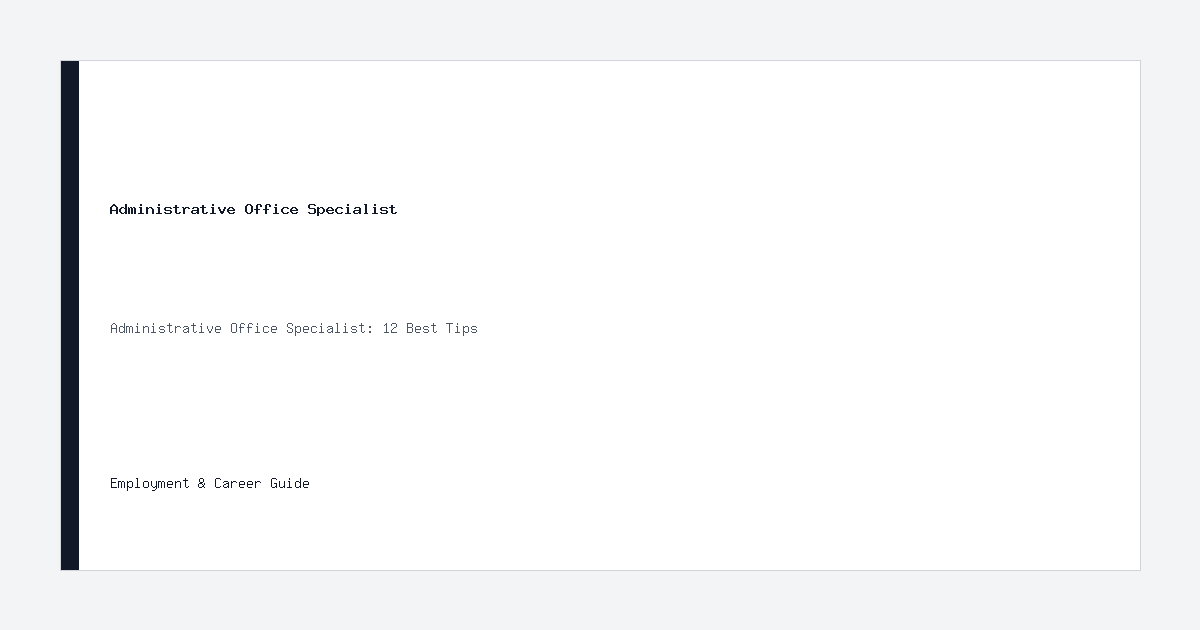Click 'Specialist:' in the gray subtitle
Screen dimensions: 1200x630
pyautogui.click(x=330, y=328)
